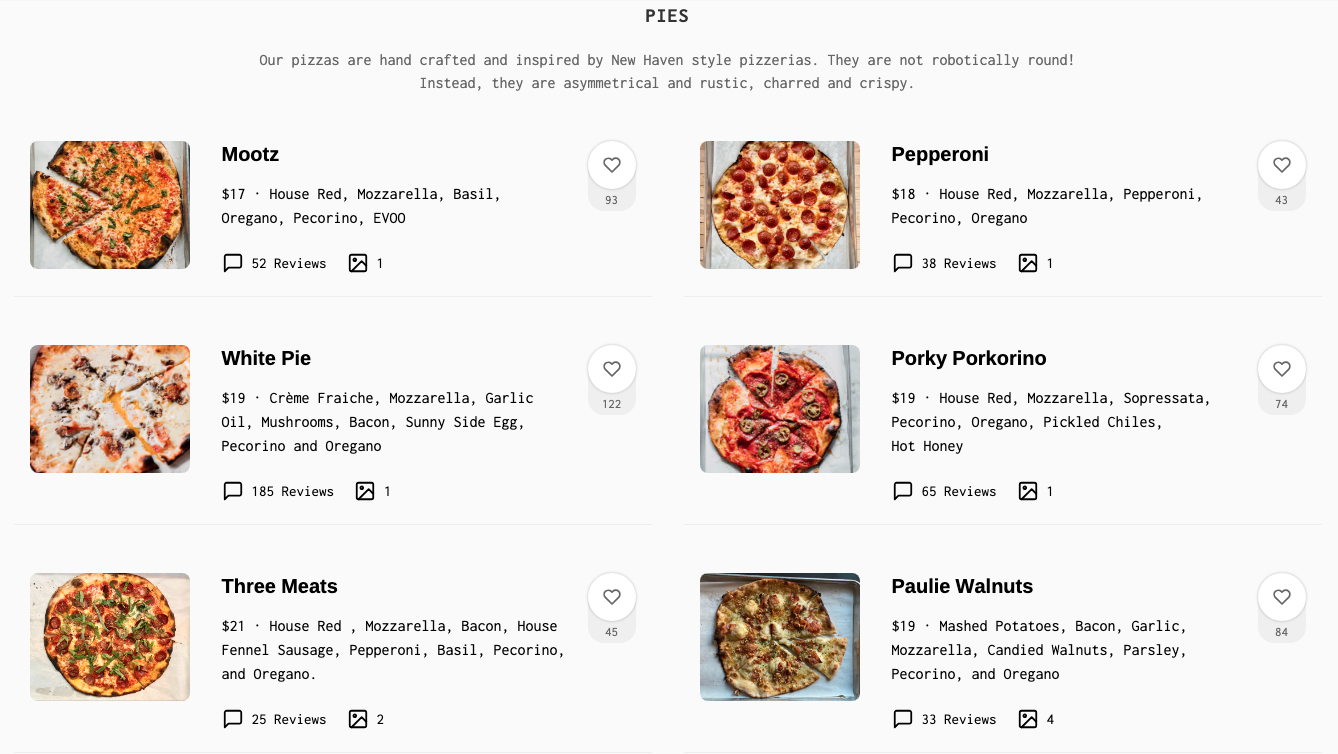Like the Paulie Walnuts pie
1338x754 pixels.
coord(1282,597)
